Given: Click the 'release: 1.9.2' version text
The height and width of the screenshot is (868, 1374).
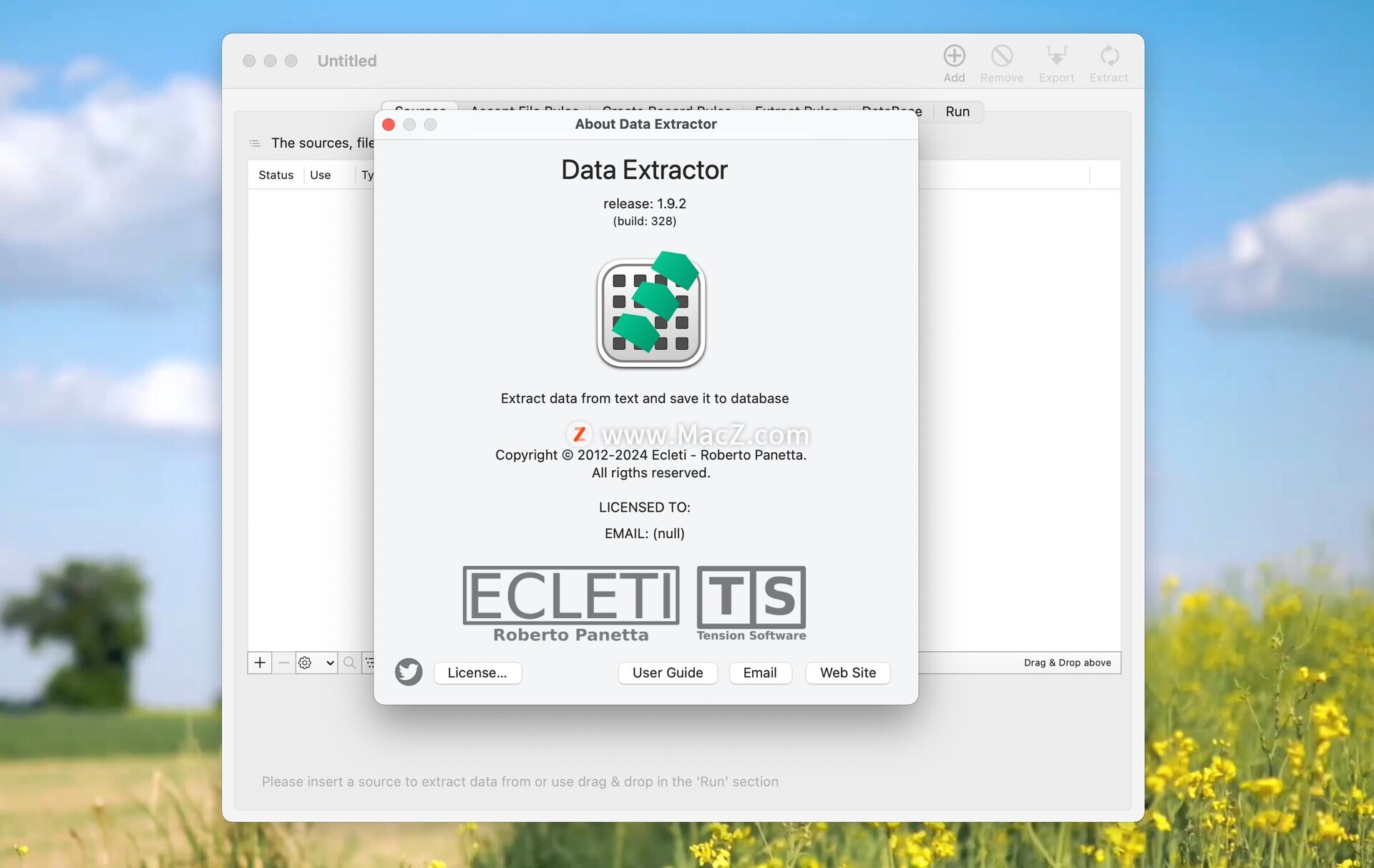Looking at the screenshot, I should (x=644, y=203).
